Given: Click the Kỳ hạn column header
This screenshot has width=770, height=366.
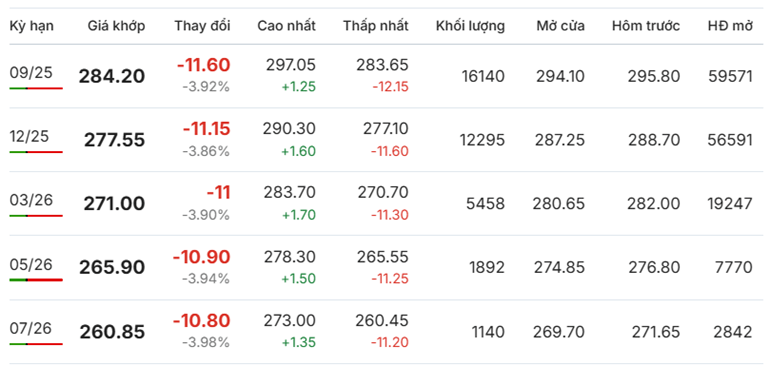Looking at the screenshot, I should [31, 27].
